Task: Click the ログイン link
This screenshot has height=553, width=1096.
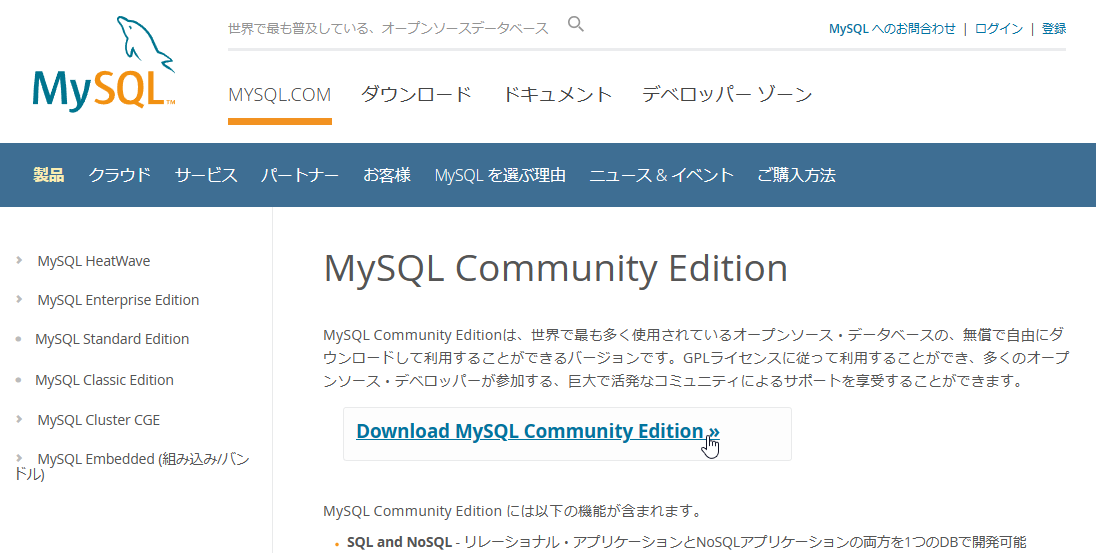Action: point(999,29)
